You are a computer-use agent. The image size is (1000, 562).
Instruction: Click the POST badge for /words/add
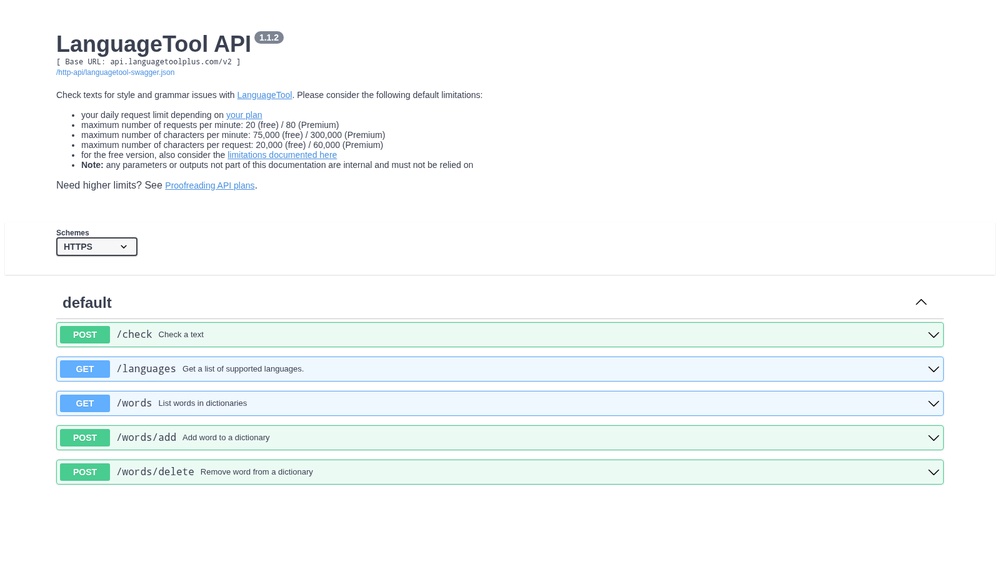[85, 438]
